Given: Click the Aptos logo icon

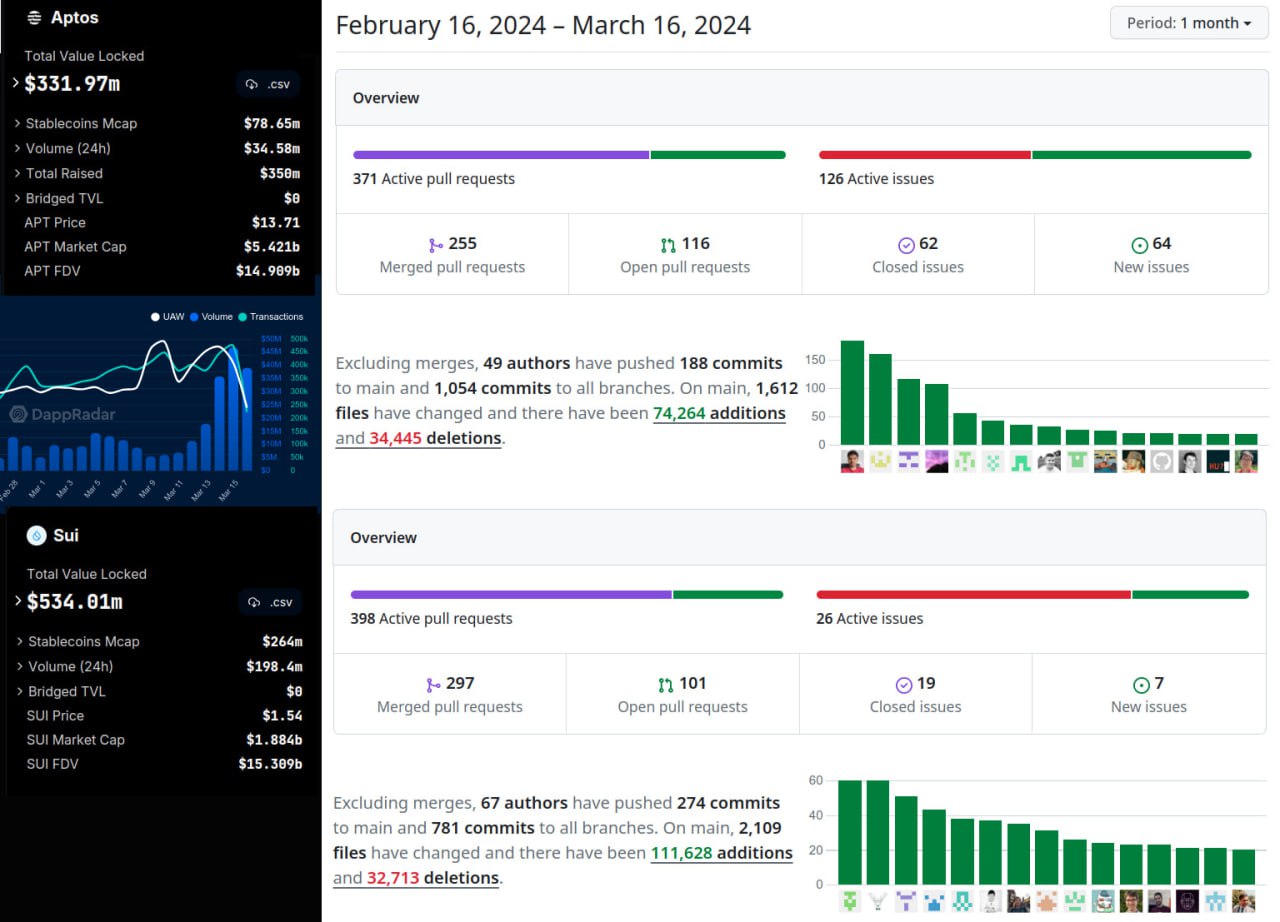Looking at the screenshot, I should pos(34,18).
